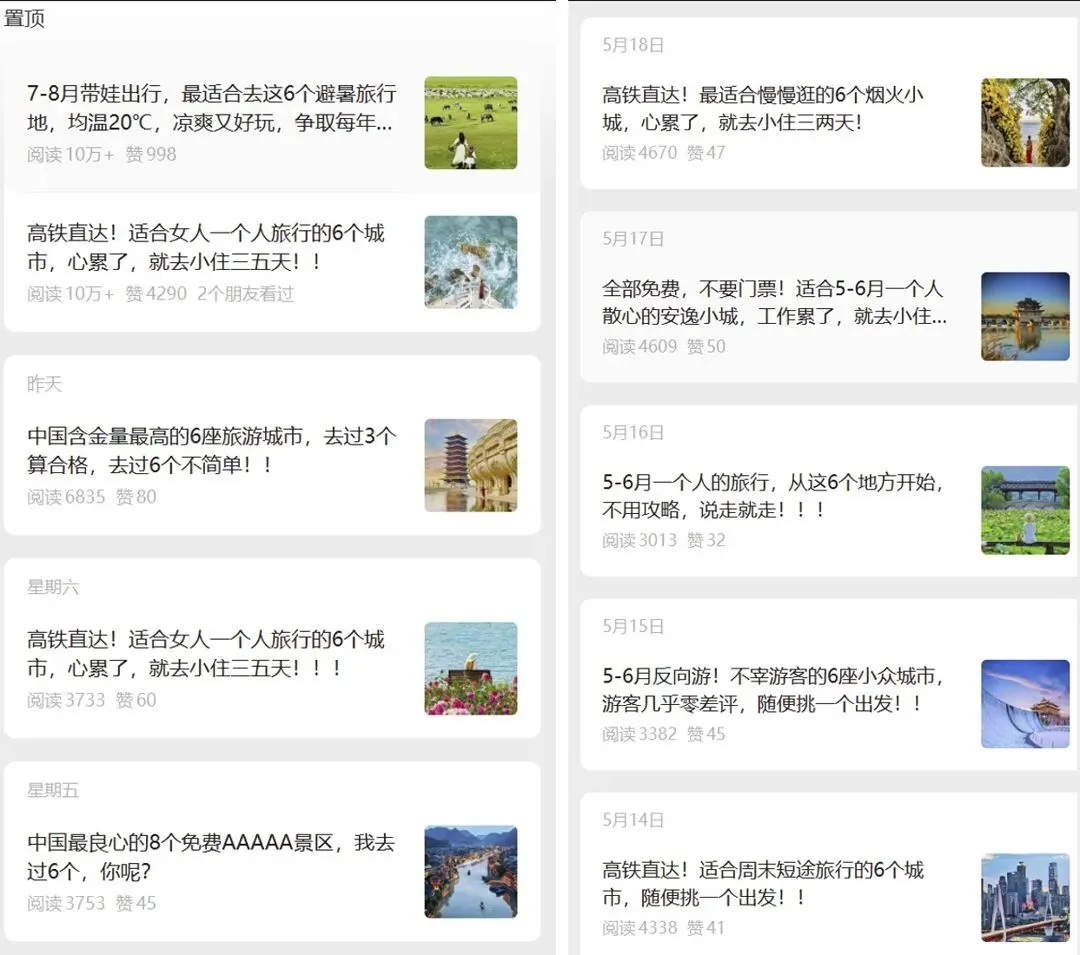Viewport: 1080px width, 955px height.
Task: Click "阅读 4338 赞 41" stats
Action: (x=663, y=928)
